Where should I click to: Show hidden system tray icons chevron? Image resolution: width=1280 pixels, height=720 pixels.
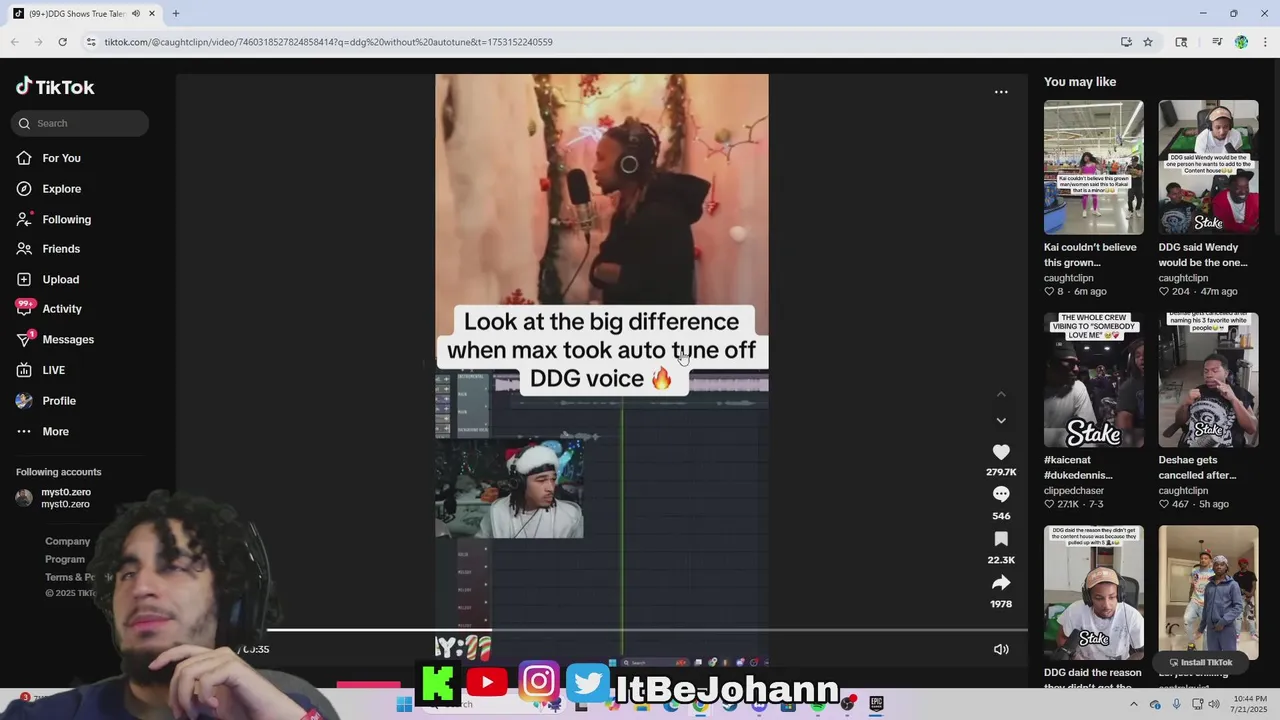pos(1133,704)
